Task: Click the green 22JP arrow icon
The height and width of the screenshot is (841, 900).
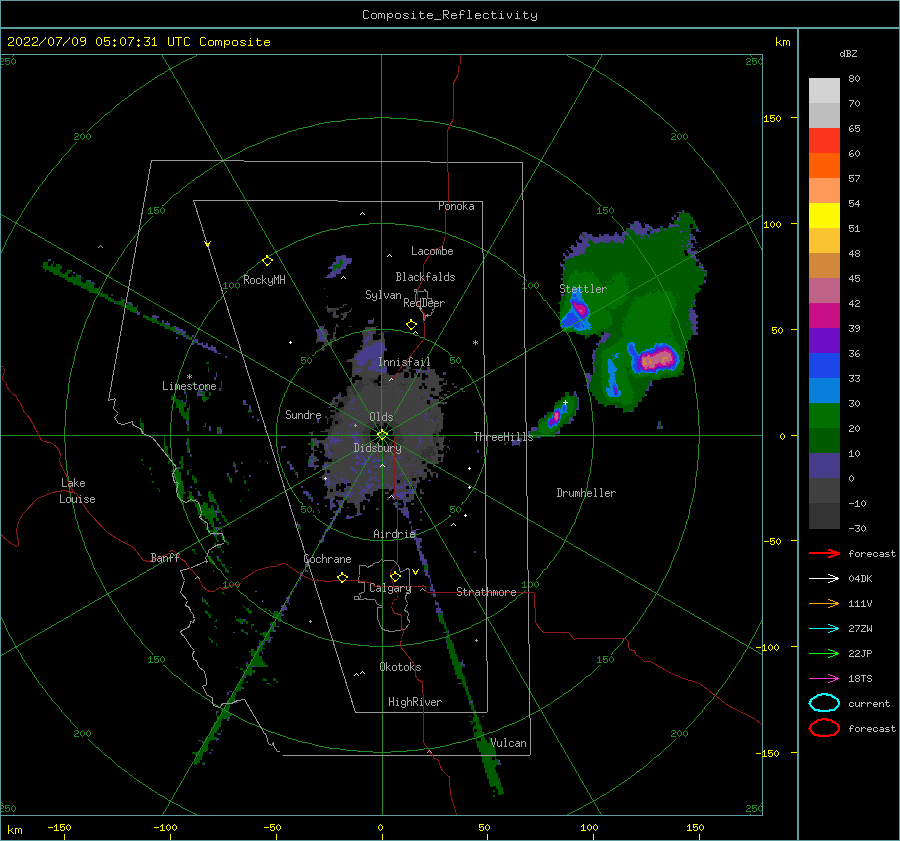Action: pyautogui.click(x=824, y=653)
